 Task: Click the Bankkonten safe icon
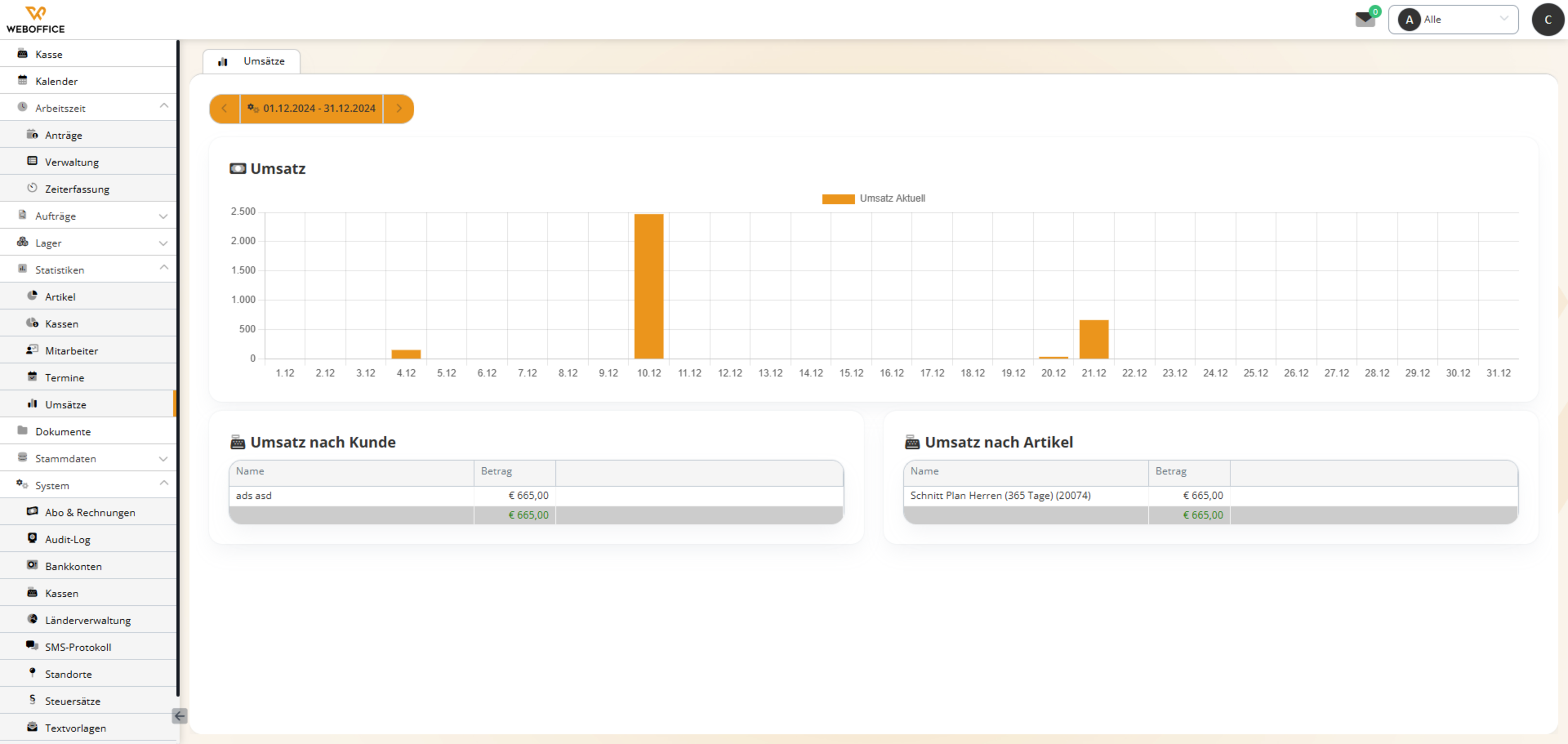tap(32, 565)
